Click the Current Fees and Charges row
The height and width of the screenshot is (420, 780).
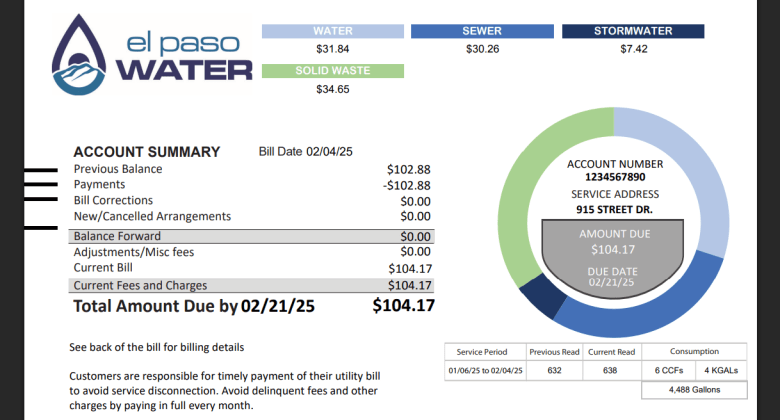point(252,285)
